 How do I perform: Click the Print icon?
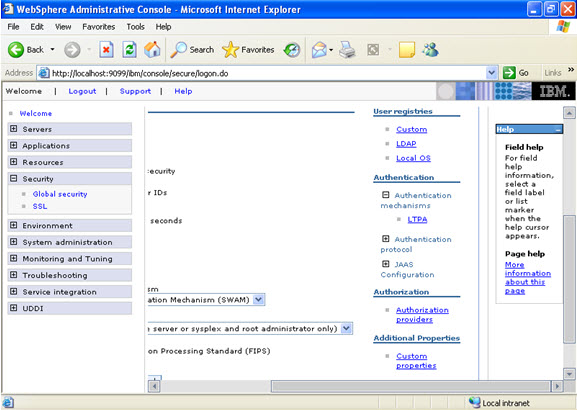pos(347,50)
